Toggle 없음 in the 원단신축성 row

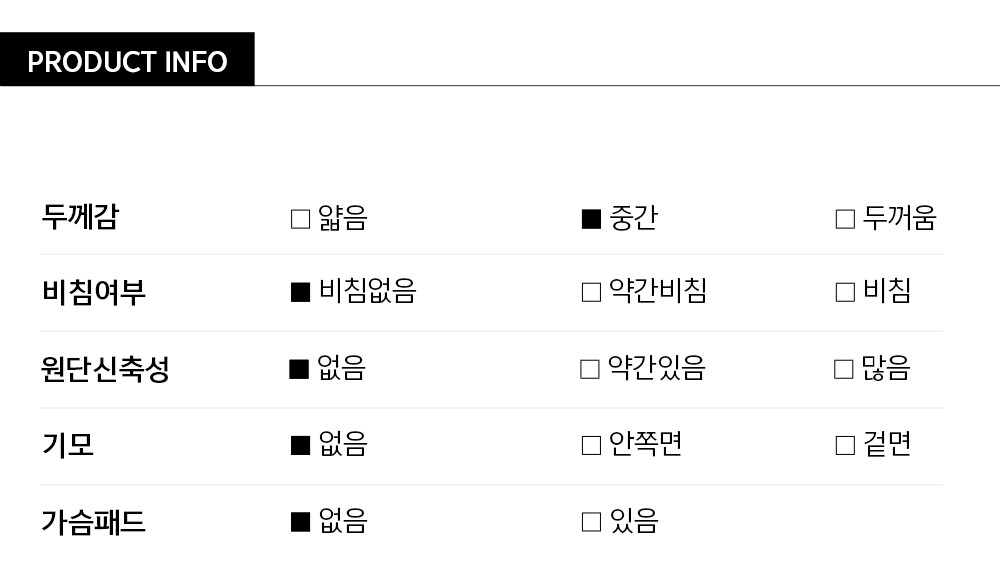[x=299, y=369]
